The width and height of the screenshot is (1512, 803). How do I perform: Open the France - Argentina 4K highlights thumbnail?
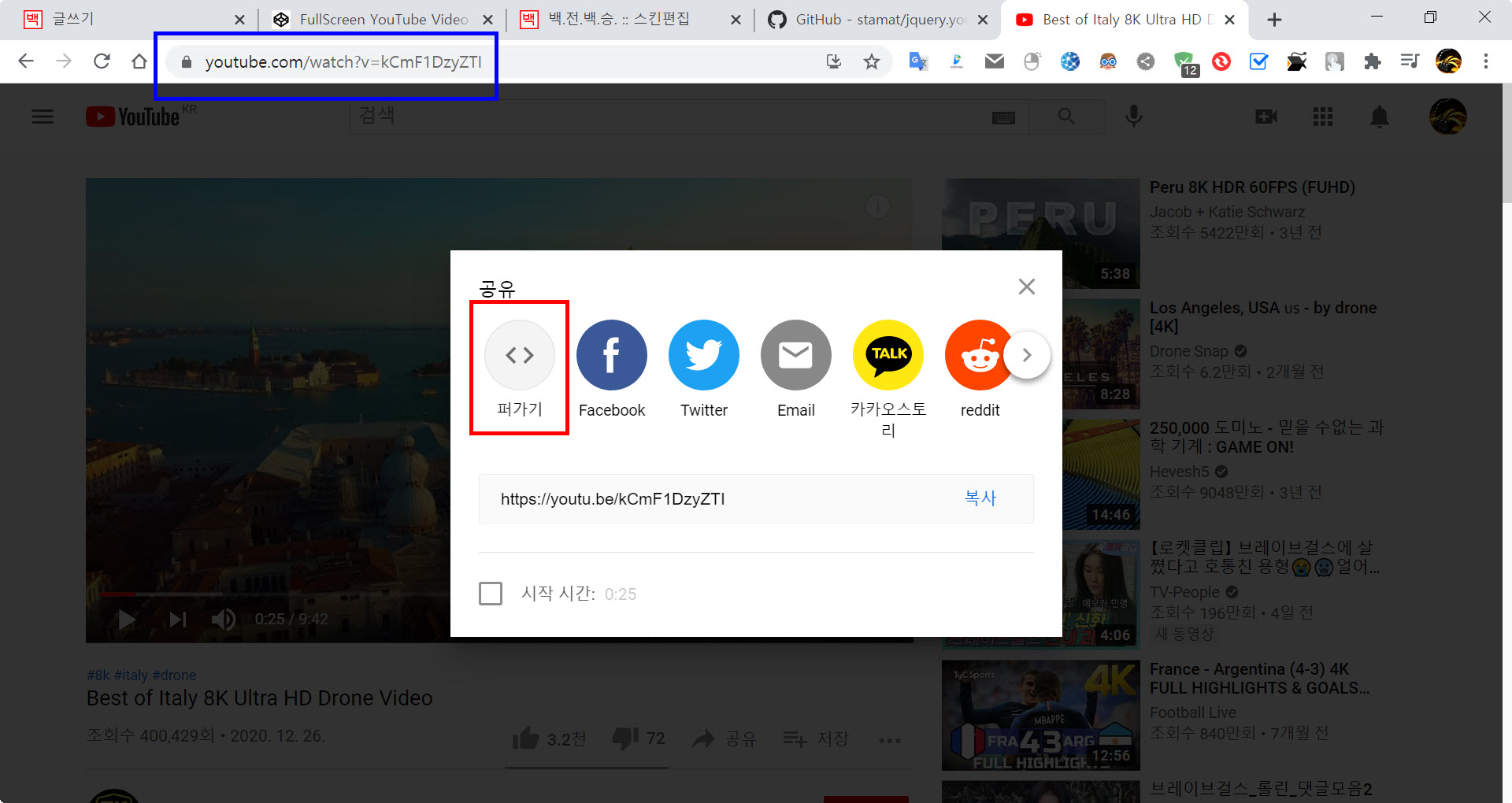click(1041, 715)
